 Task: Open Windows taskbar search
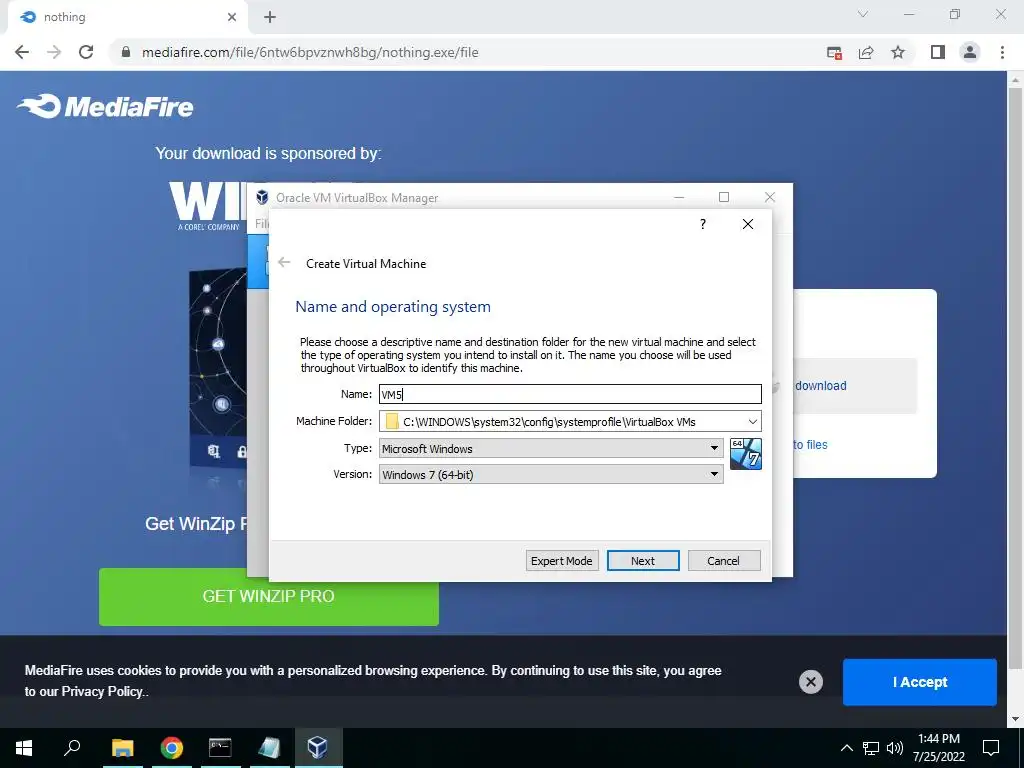coord(72,747)
